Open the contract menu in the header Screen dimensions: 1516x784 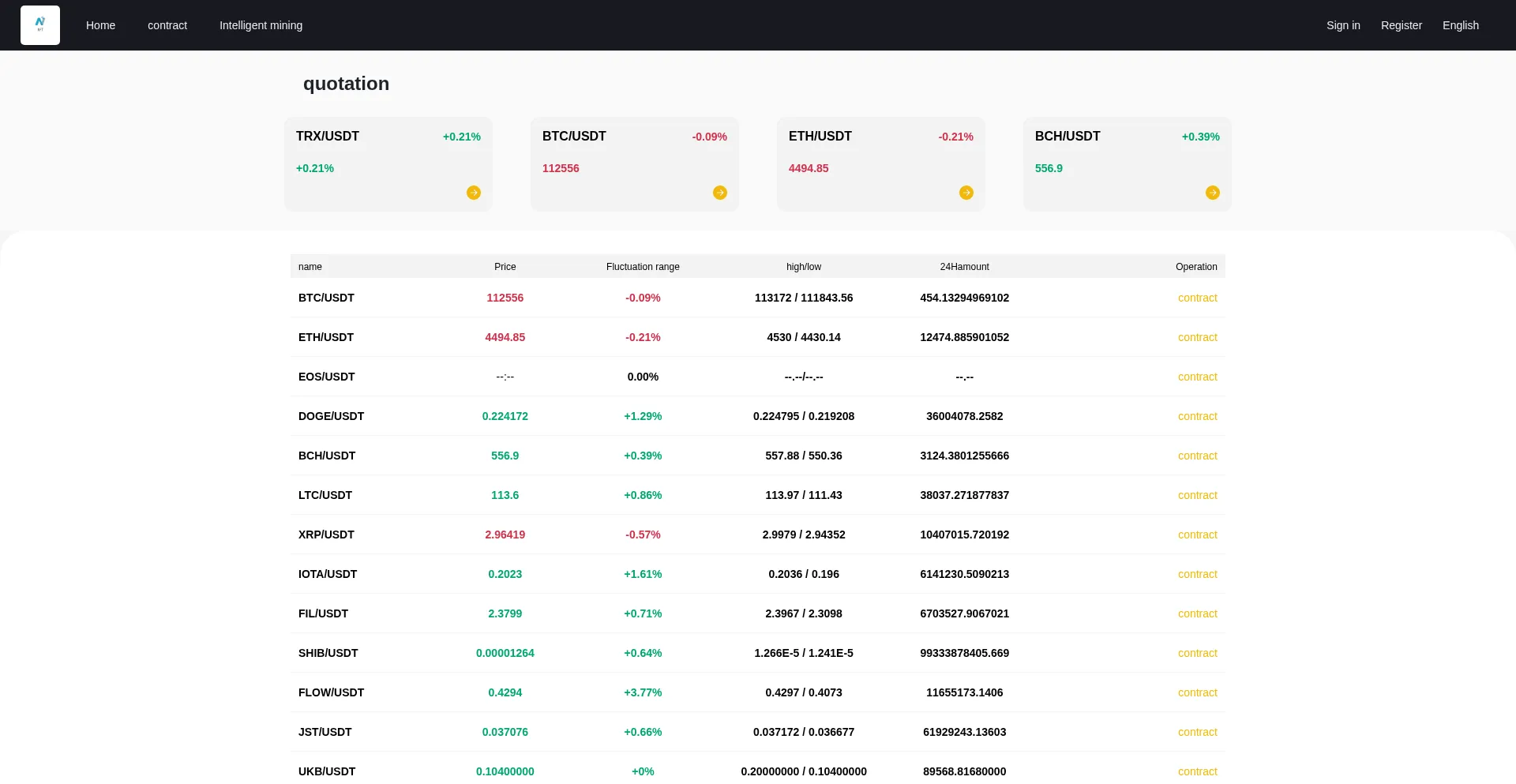click(167, 25)
